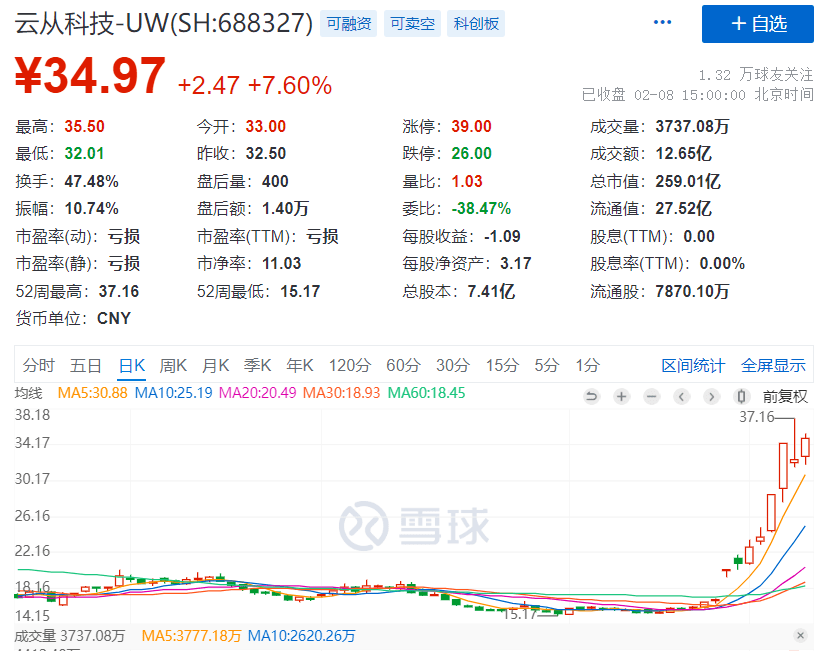Image resolution: width=836 pixels, height=651 pixels.
Task: Click the 最低 value 32.01
Action: point(84,154)
